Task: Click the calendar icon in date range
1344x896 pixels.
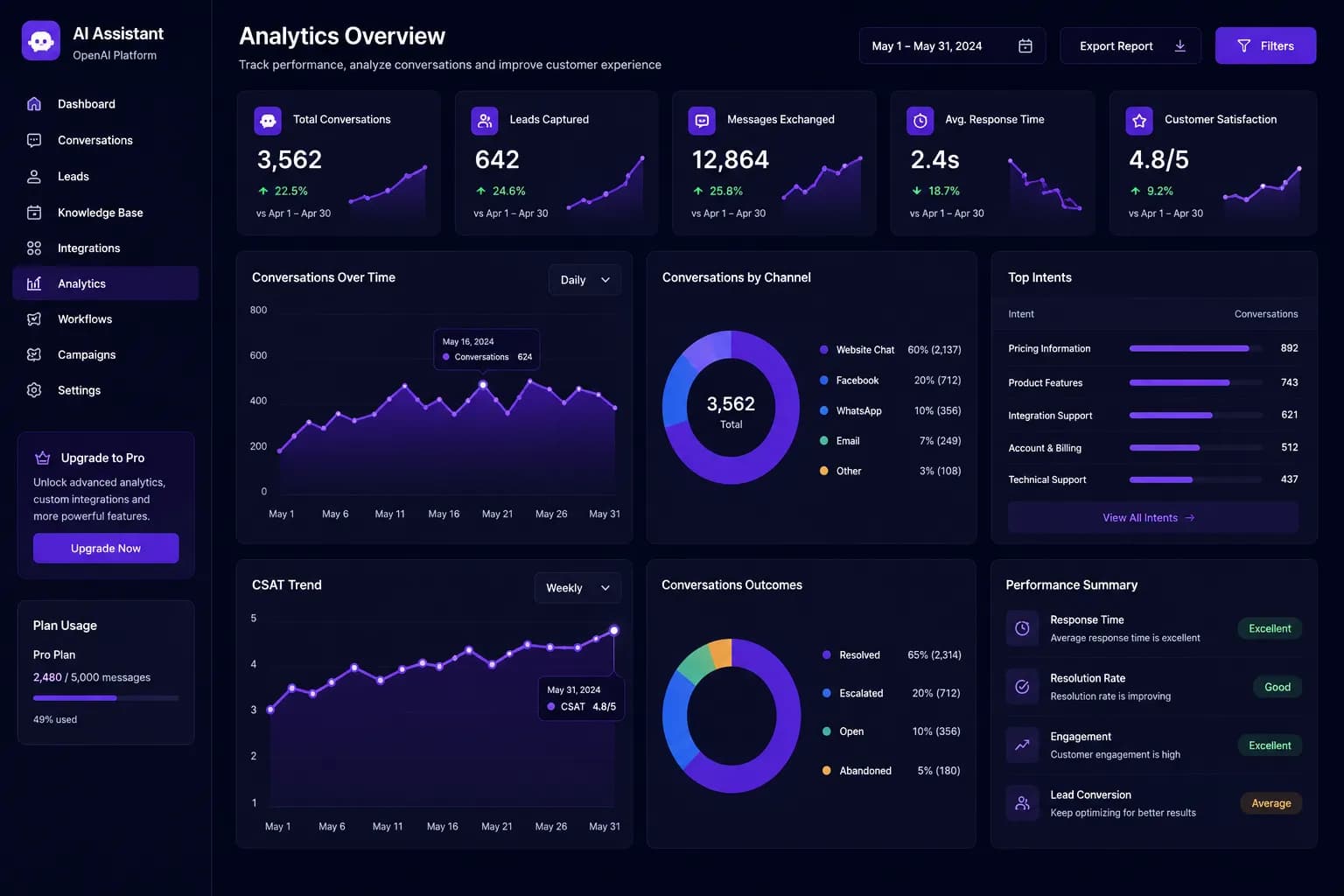Action: (1025, 46)
